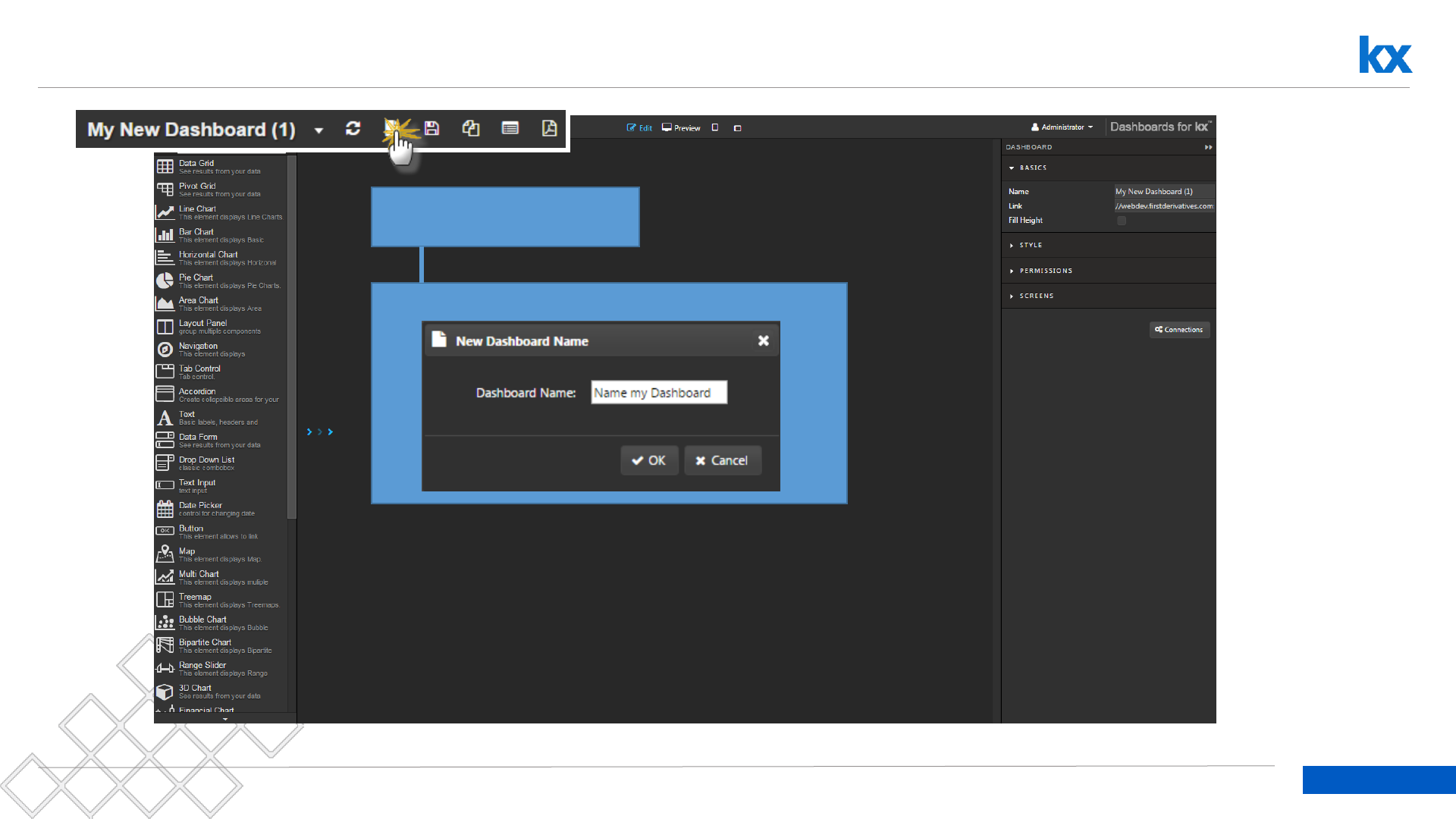Open the dashboard name dropdown arrow
1456x819 pixels.
point(318,130)
